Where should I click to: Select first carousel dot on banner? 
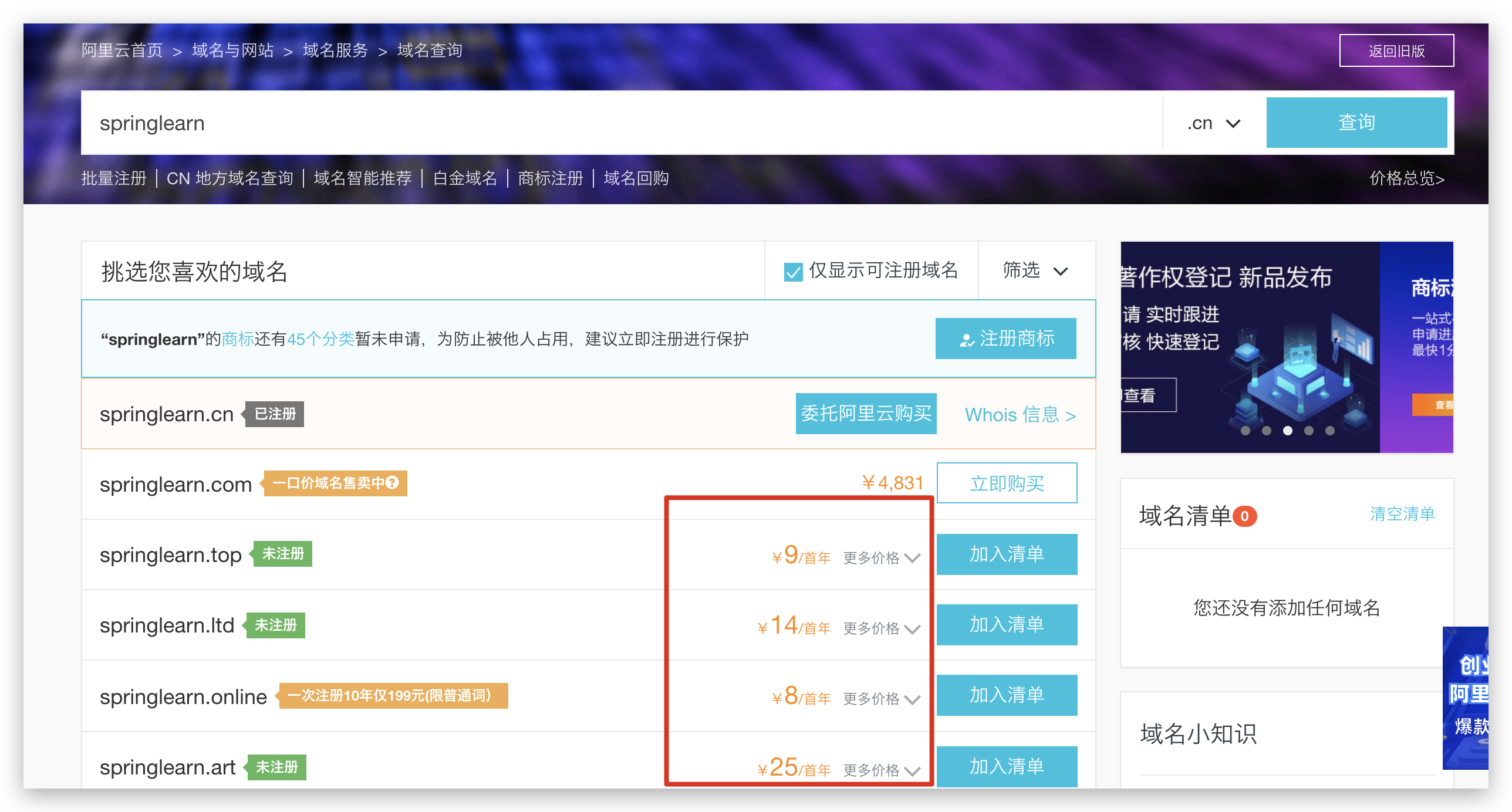pyautogui.click(x=1246, y=431)
